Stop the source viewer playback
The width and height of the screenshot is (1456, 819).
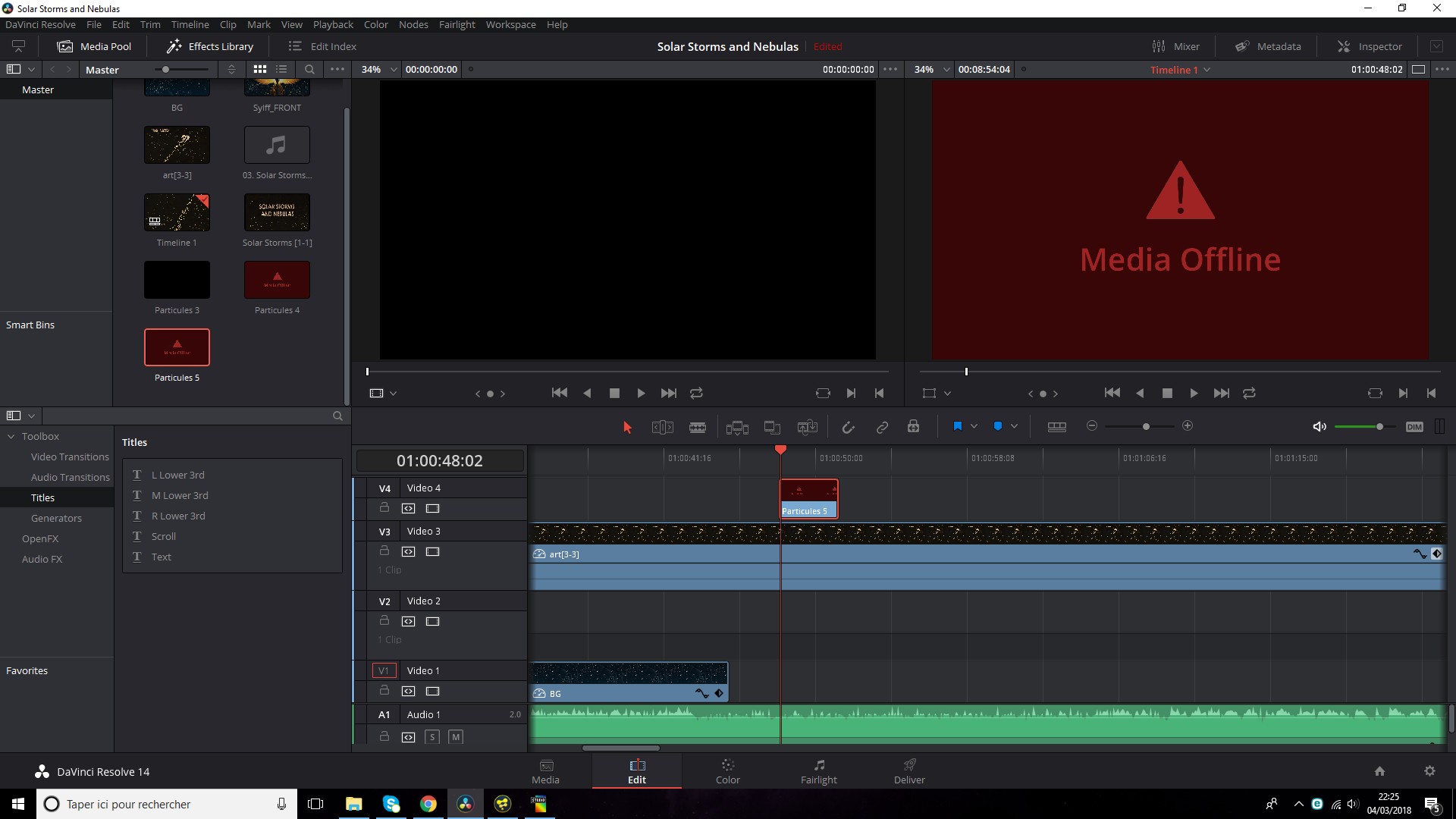click(x=614, y=393)
